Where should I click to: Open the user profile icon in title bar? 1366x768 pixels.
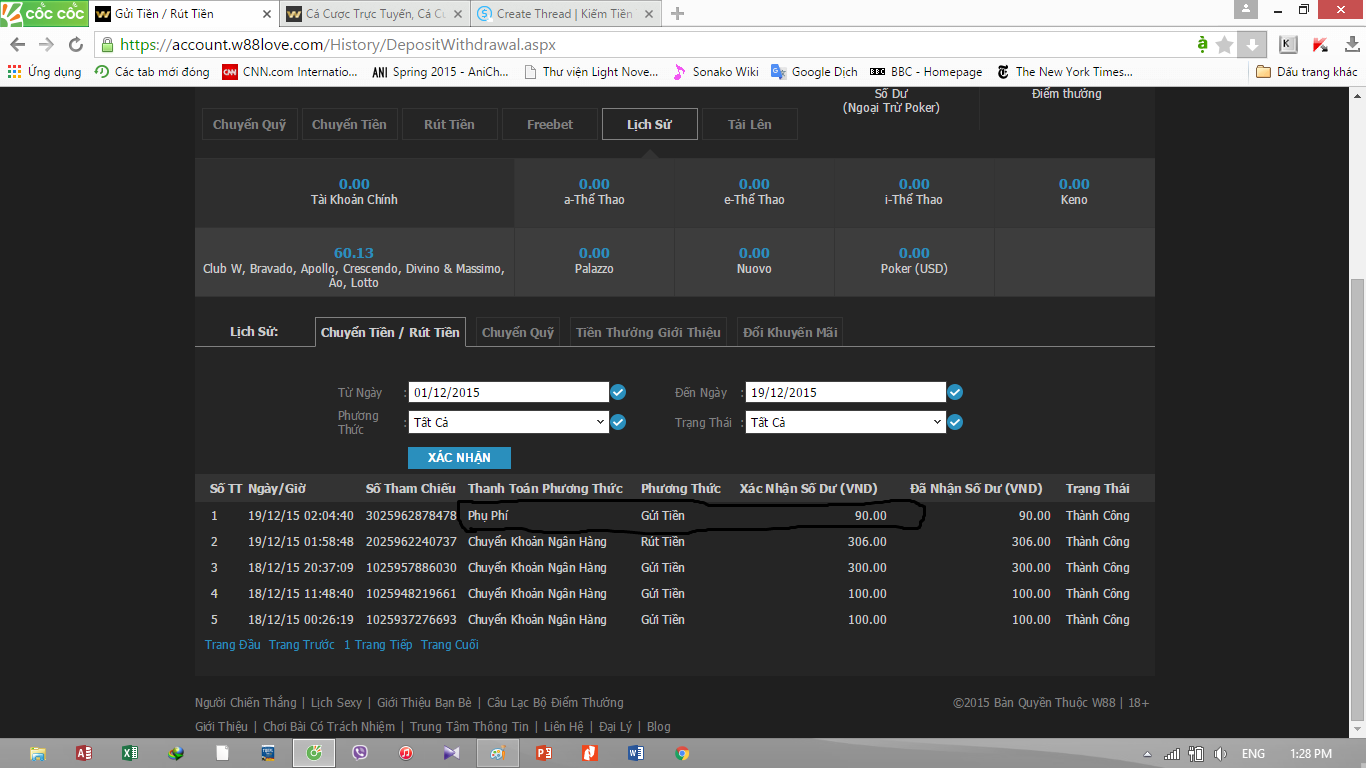pos(1246,9)
